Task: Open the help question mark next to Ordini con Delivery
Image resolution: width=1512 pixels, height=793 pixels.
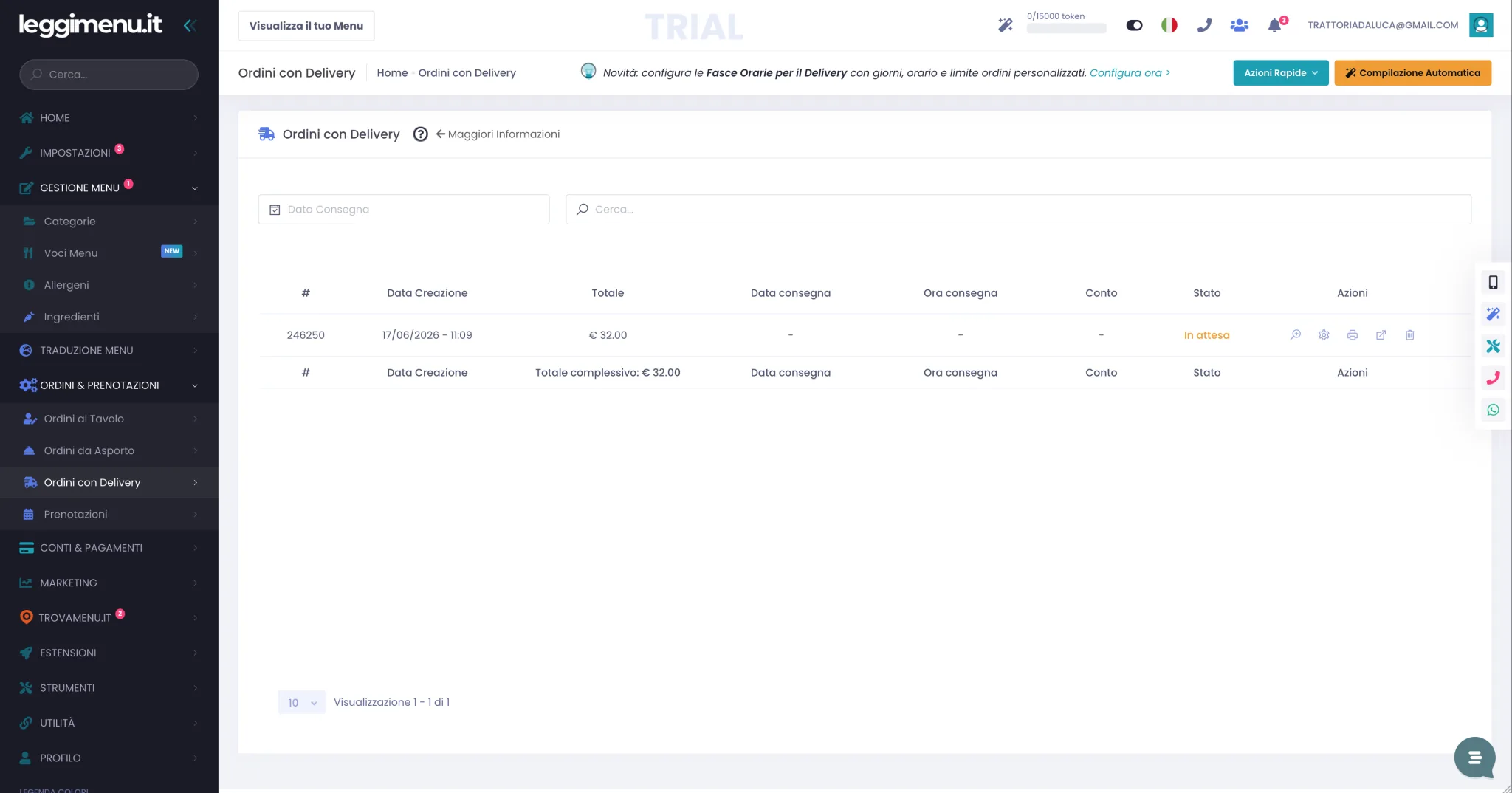Action: 420,134
